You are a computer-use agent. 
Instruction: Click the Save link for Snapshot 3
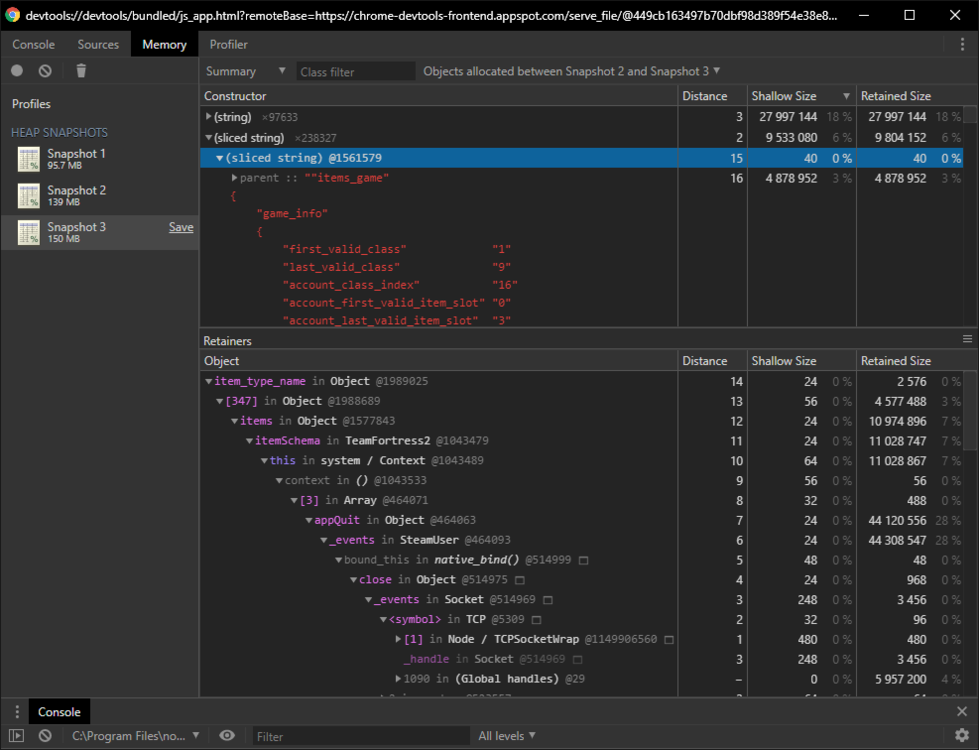point(181,227)
